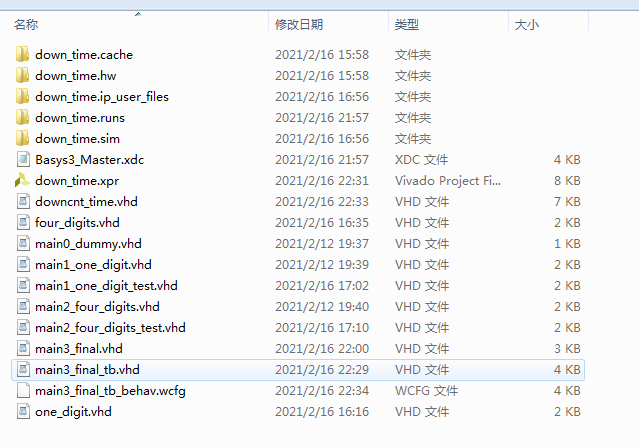Viewport: 639px width, 447px height.
Task: Select the main0_dummy.vhd file icon
Action: pos(23,243)
